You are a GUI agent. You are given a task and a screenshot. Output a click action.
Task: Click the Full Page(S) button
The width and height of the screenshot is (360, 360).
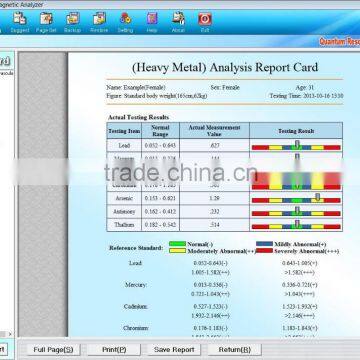(x=53, y=350)
